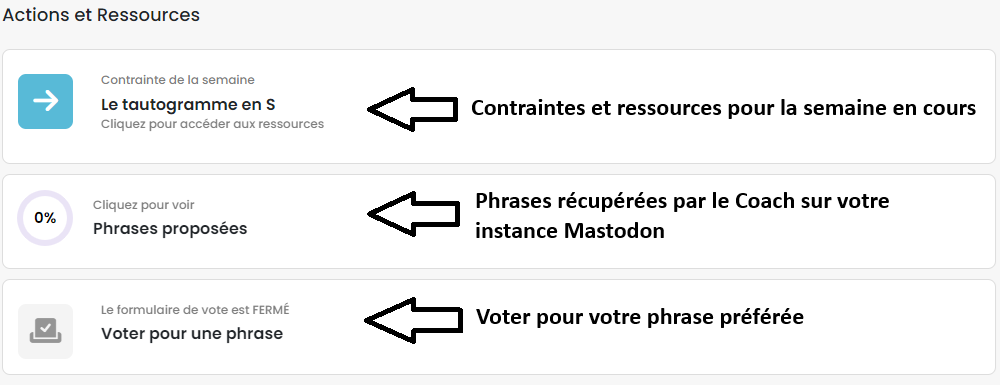Click 'Cliquez pour voir' caption
The height and width of the screenshot is (385, 1000).
tap(143, 205)
